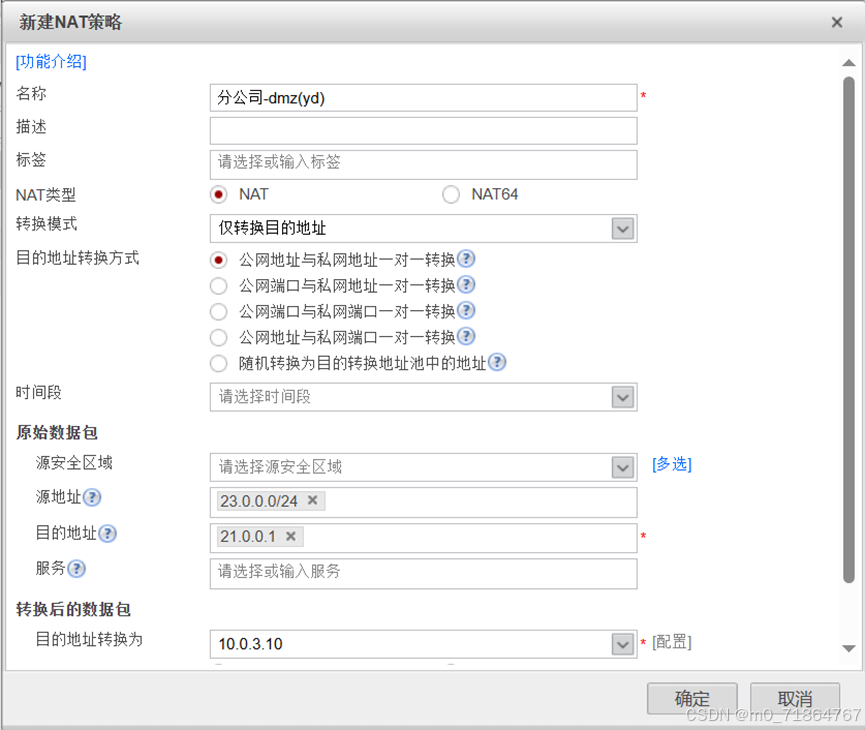Open help for 公网端口与私网端口一对一转换

[x=466, y=311]
